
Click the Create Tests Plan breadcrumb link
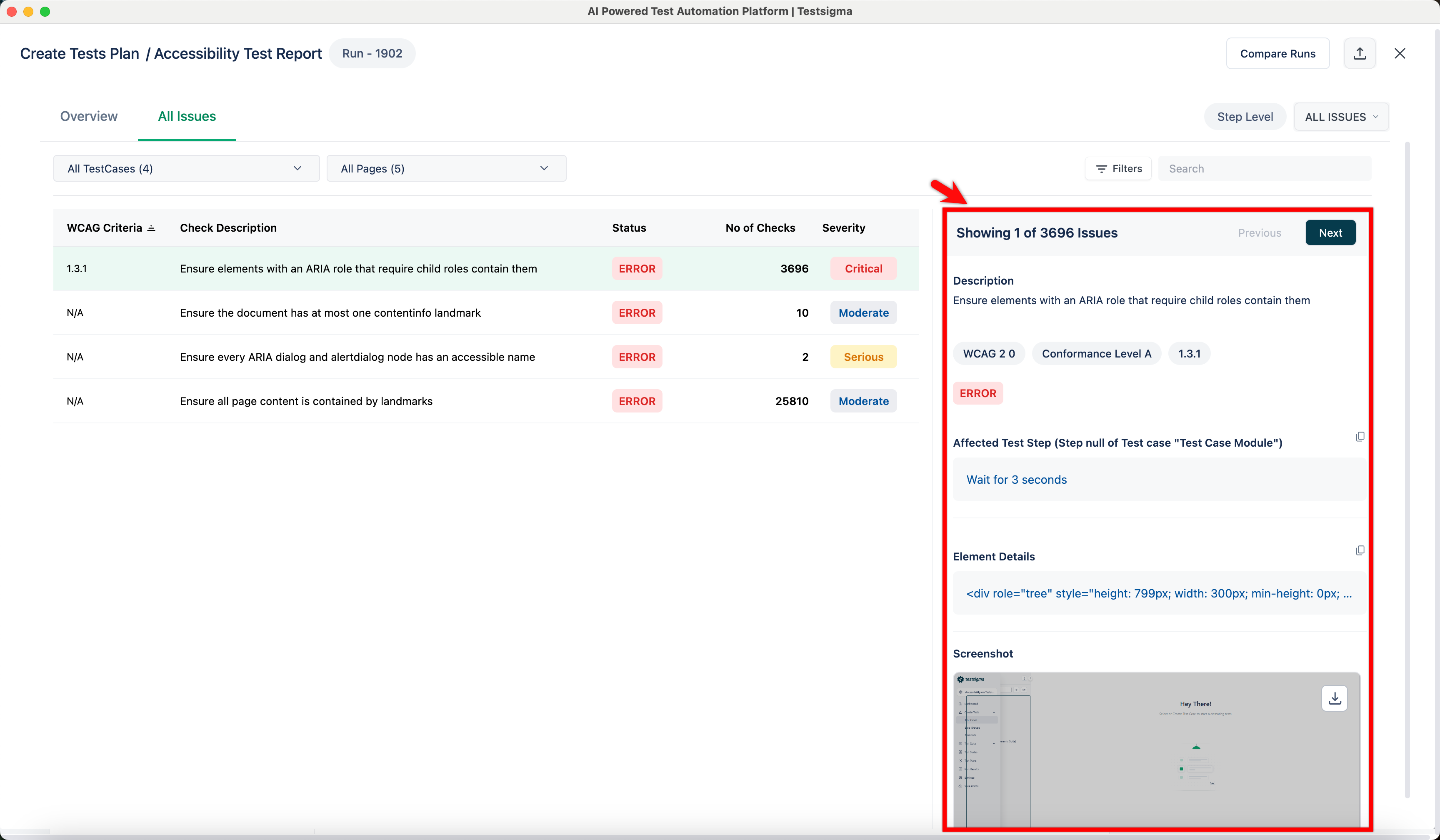[x=80, y=54]
